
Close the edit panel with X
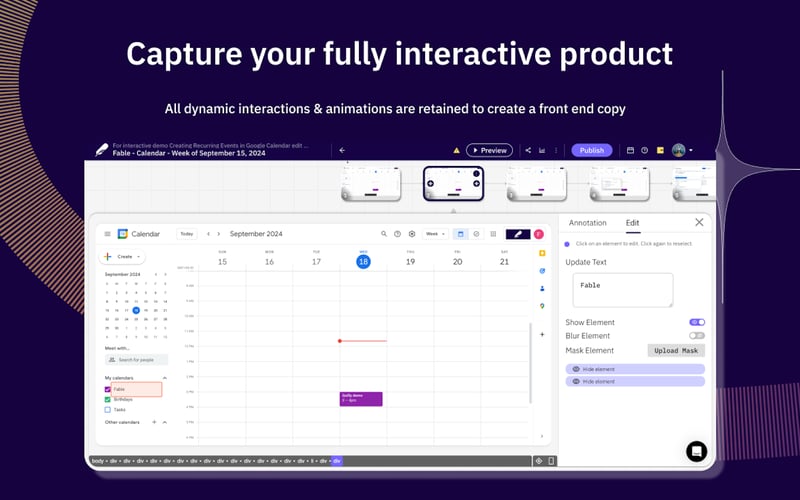click(x=699, y=222)
